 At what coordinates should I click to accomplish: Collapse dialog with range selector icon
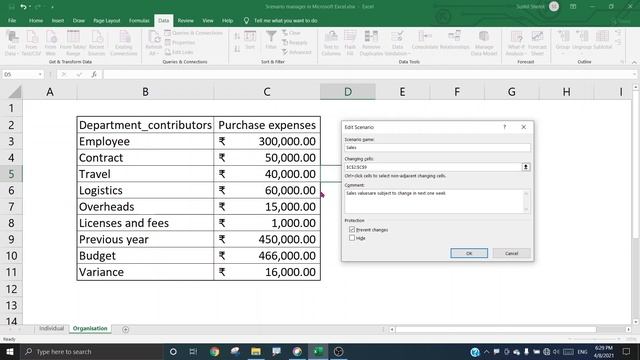[x=526, y=167]
